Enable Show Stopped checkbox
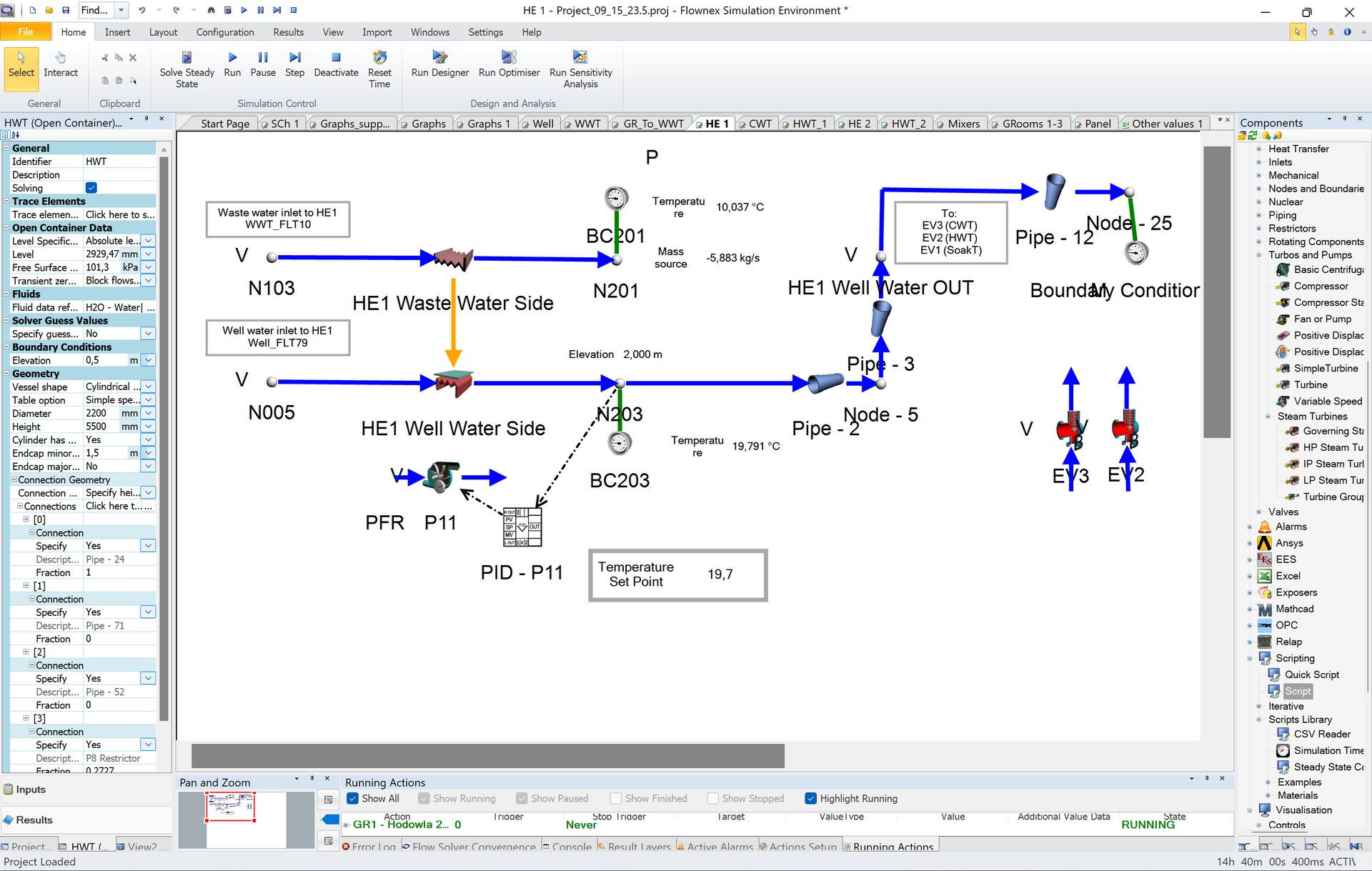The height and width of the screenshot is (871, 1372). (x=712, y=798)
